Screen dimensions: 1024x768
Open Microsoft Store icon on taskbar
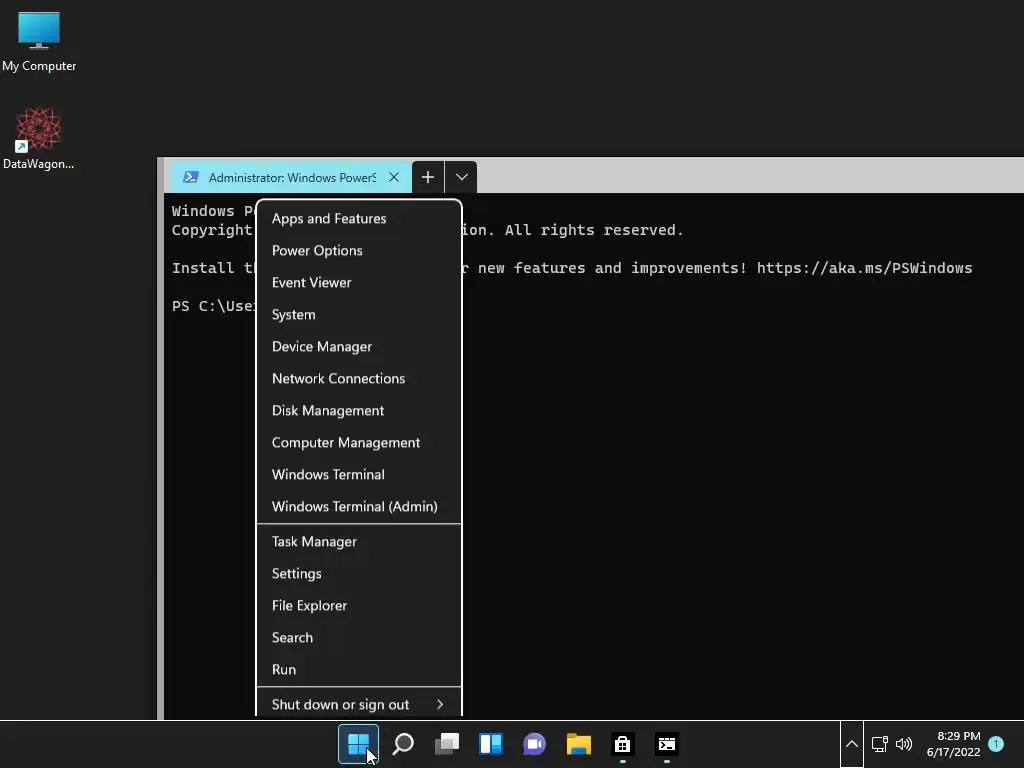pos(622,744)
